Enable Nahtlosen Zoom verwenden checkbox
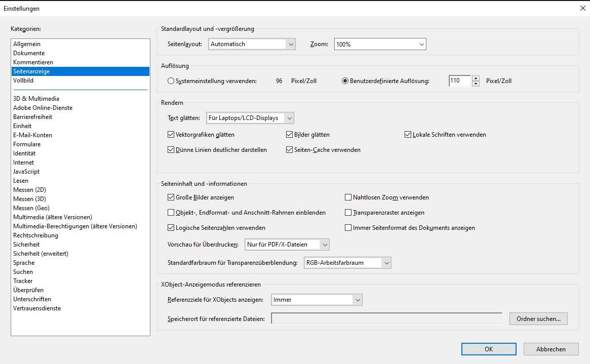Image resolution: width=590 pixels, height=364 pixels. (x=348, y=197)
